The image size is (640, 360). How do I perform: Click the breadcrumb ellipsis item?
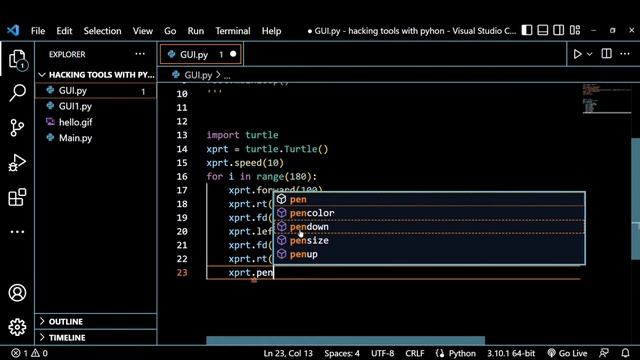pos(227,76)
